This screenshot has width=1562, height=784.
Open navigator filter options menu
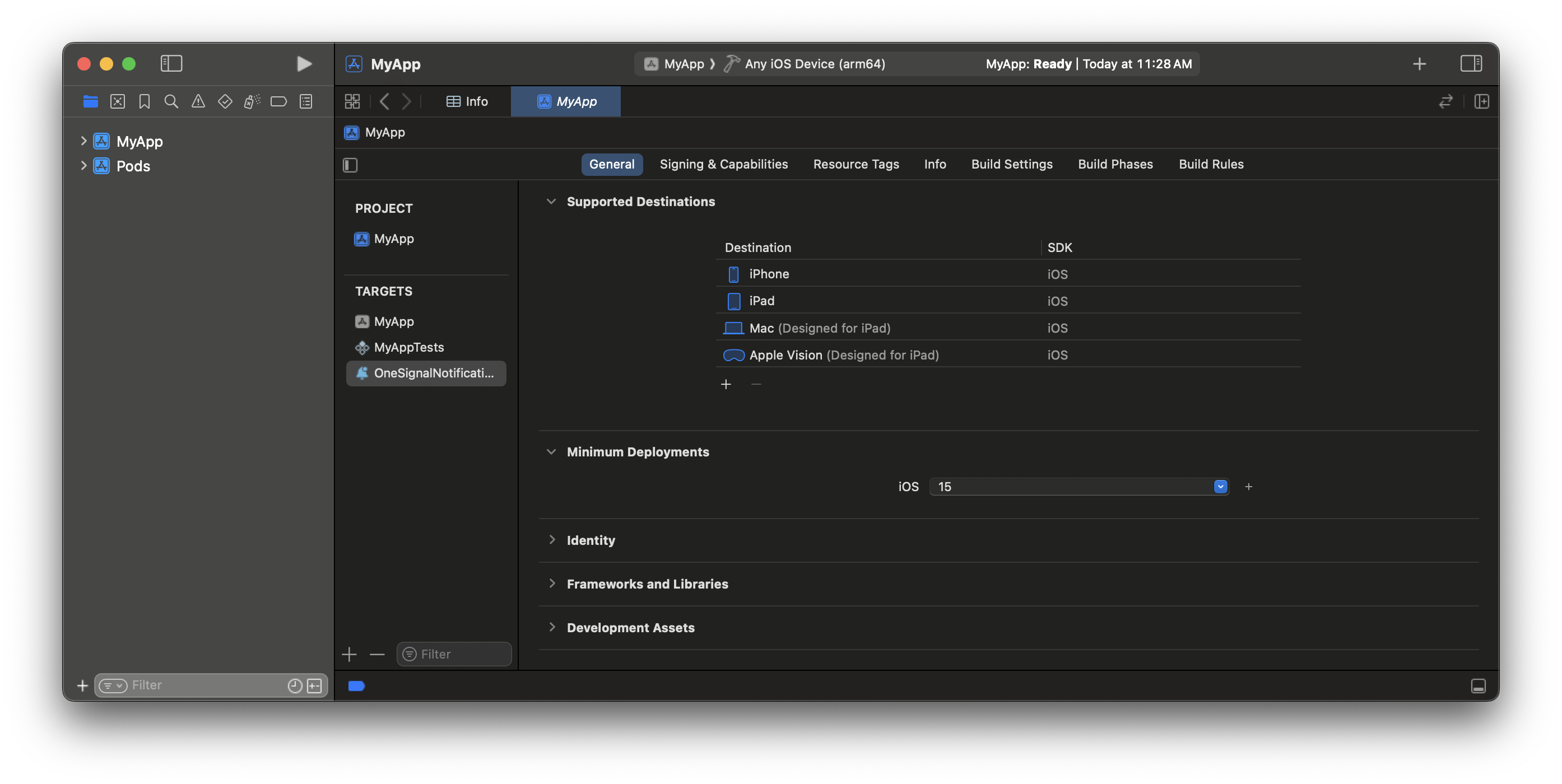click(x=113, y=685)
